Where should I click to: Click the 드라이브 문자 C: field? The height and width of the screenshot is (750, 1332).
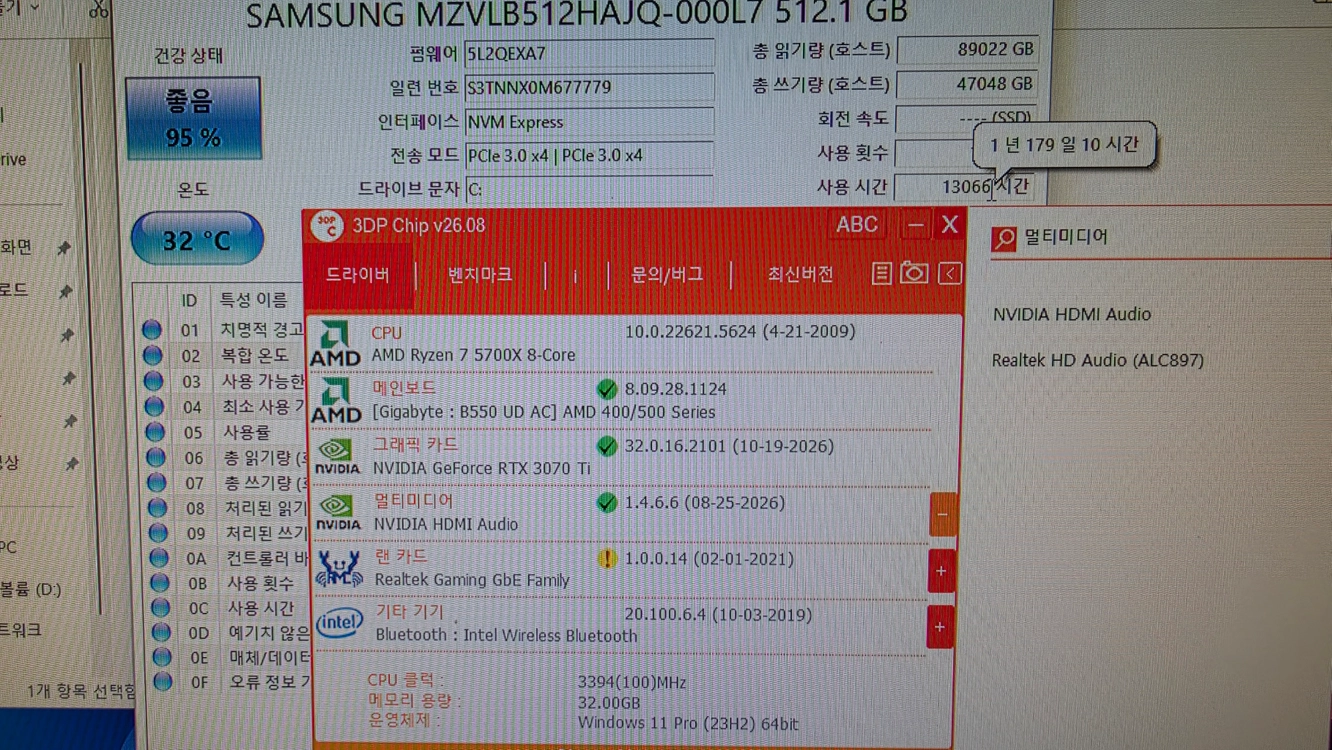pos(590,188)
